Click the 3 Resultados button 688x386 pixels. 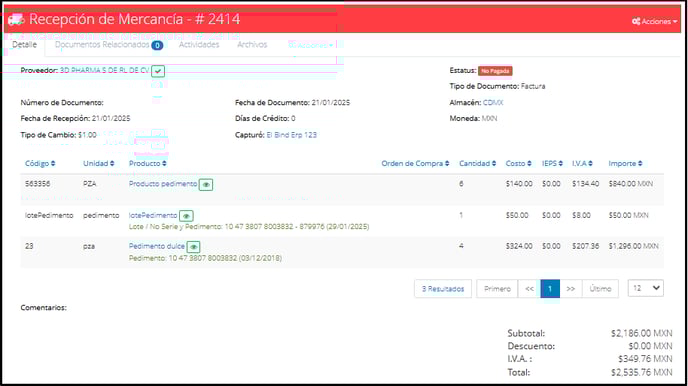click(443, 289)
